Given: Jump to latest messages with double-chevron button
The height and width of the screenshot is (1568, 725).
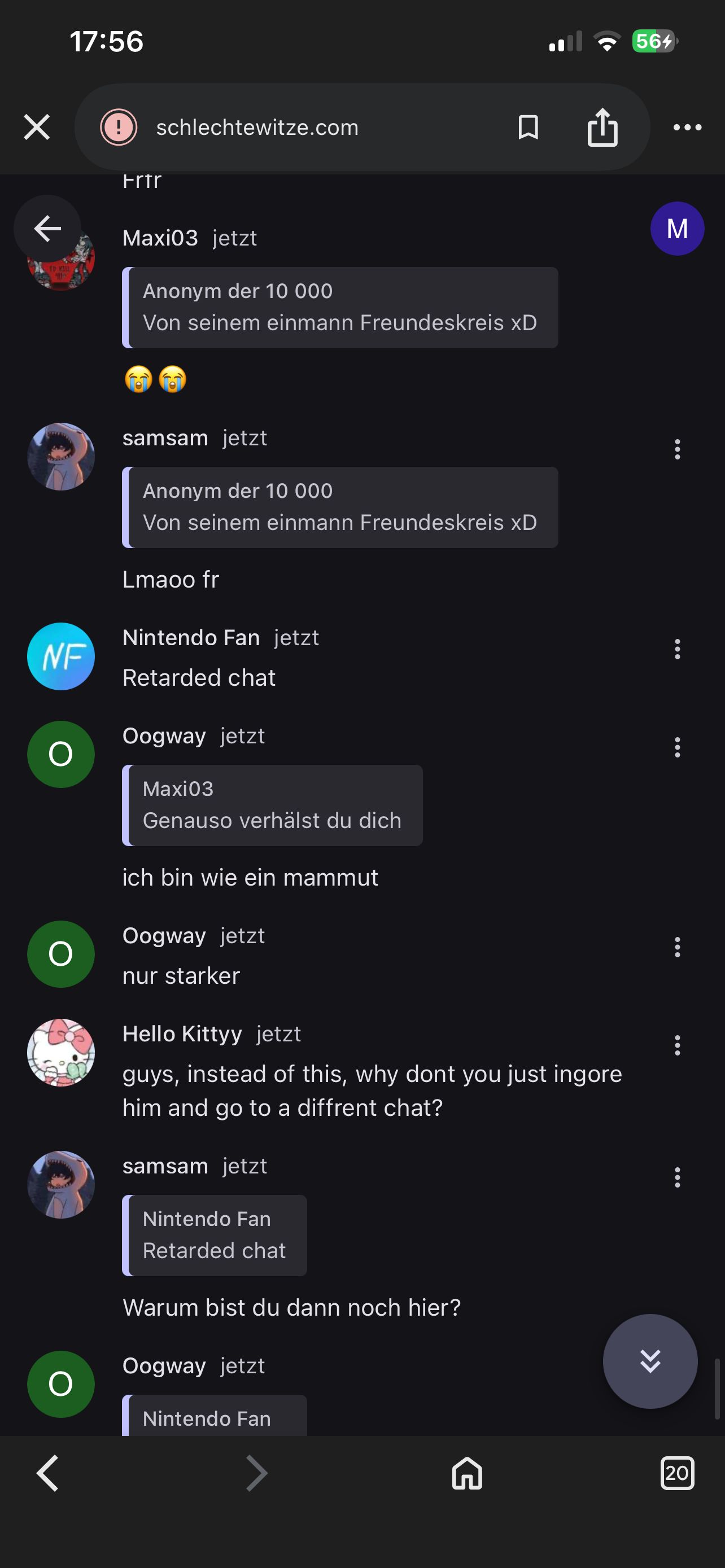Looking at the screenshot, I should [649, 1361].
